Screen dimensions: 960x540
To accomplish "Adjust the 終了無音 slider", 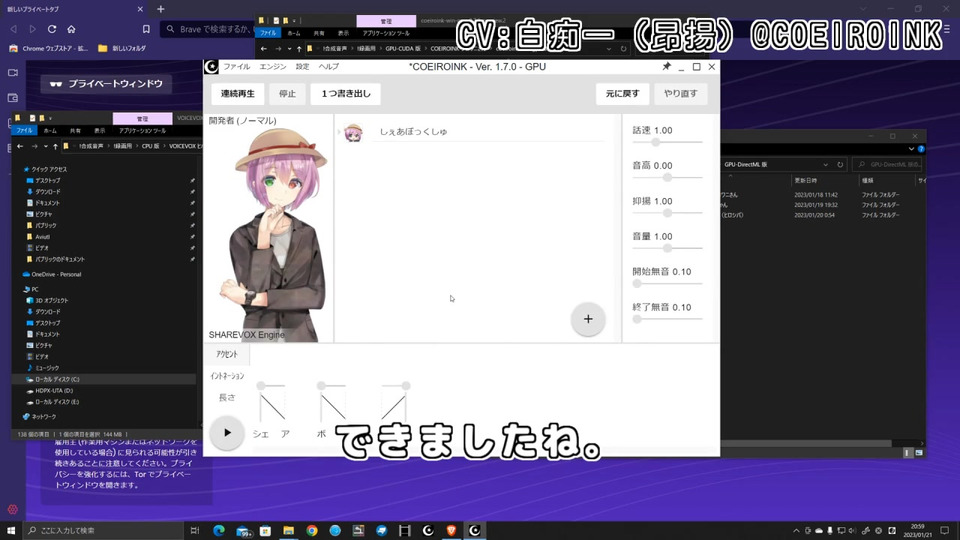I will (667, 319).
